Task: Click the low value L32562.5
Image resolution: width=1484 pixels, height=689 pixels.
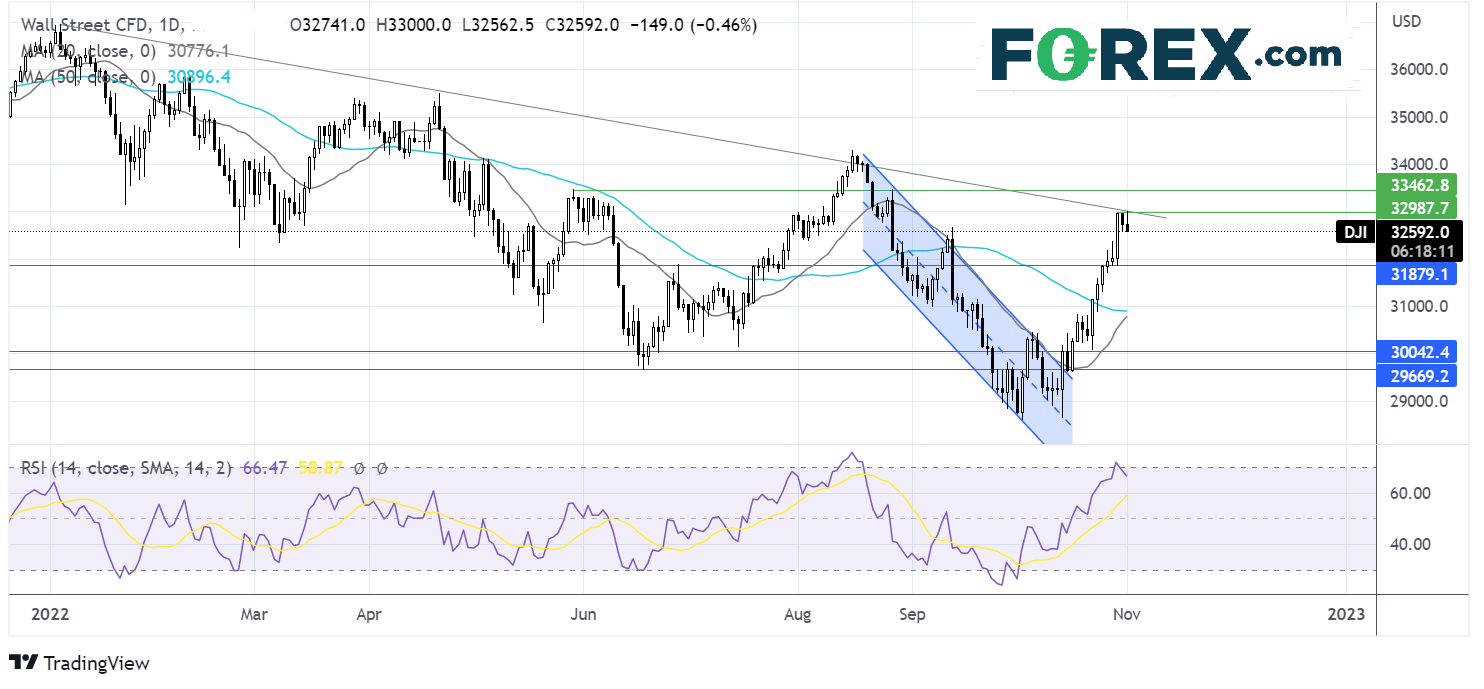Action: (x=496, y=24)
